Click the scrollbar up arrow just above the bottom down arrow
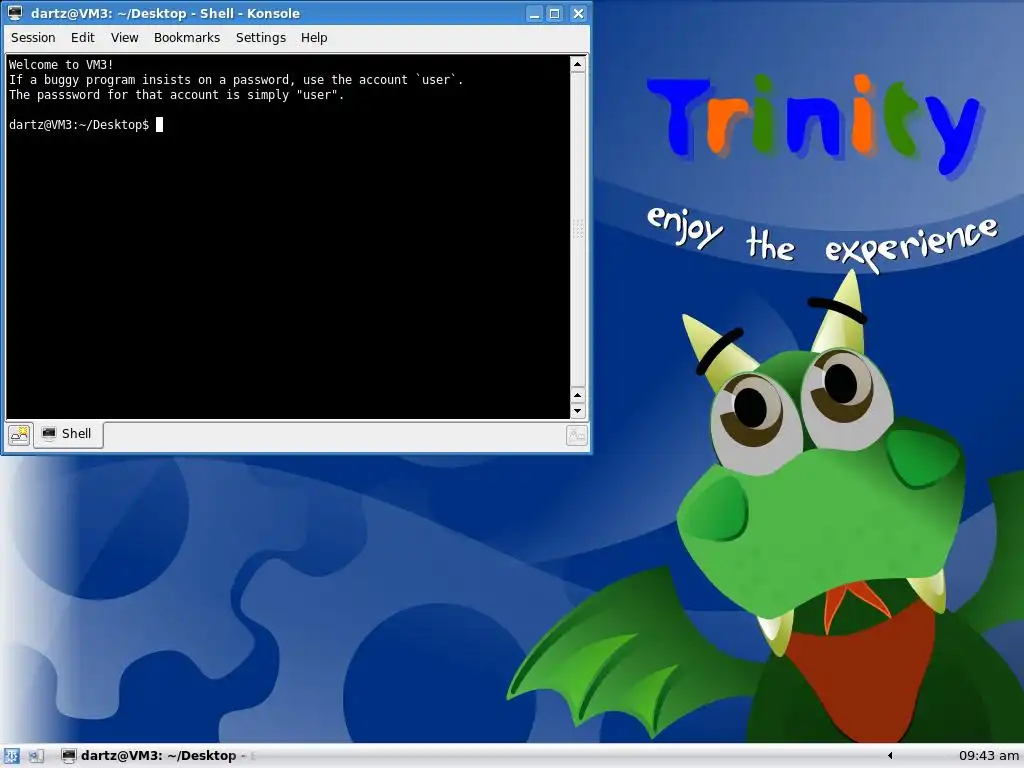 coord(577,396)
